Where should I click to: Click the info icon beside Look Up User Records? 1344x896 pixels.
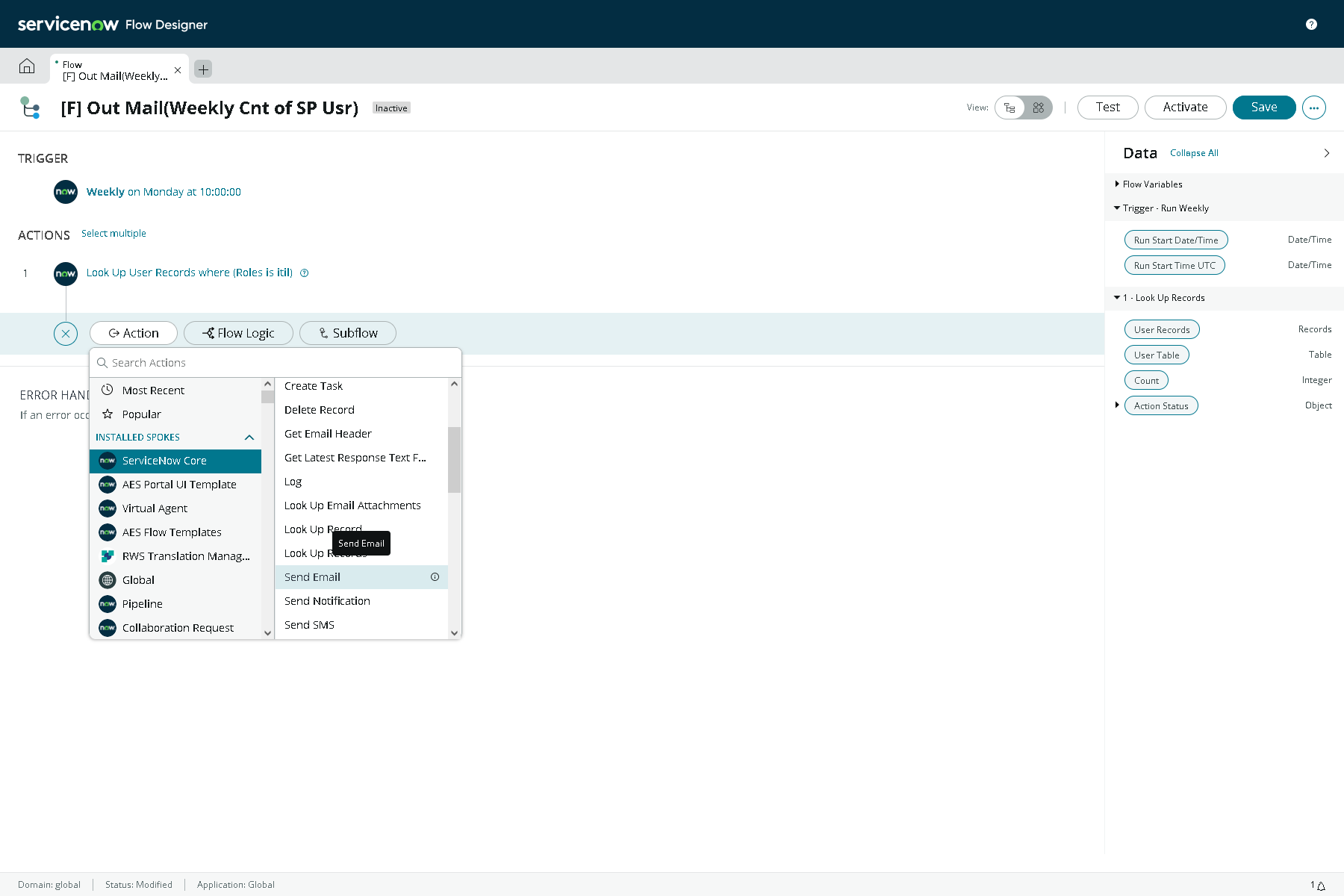tap(305, 273)
